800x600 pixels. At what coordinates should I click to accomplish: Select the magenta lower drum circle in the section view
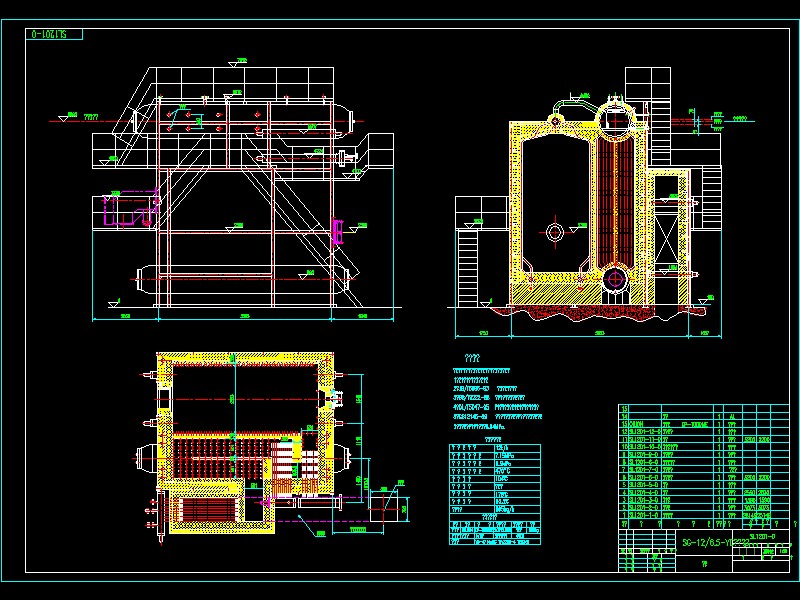(615, 279)
